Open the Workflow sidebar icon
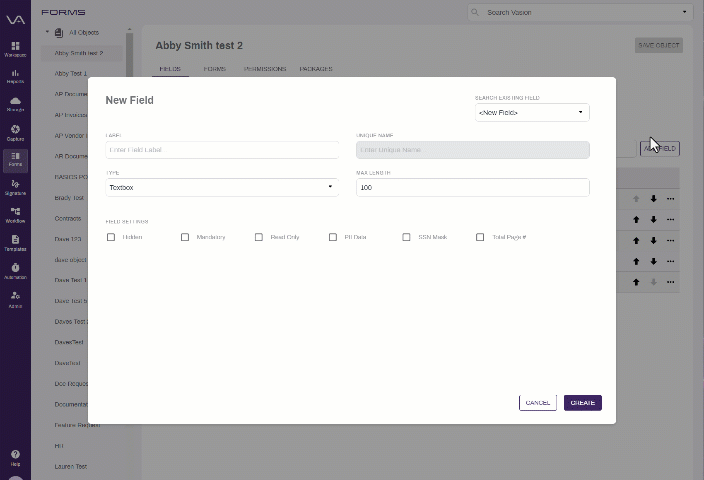Image resolution: width=704 pixels, height=480 pixels. click(15, 215)
